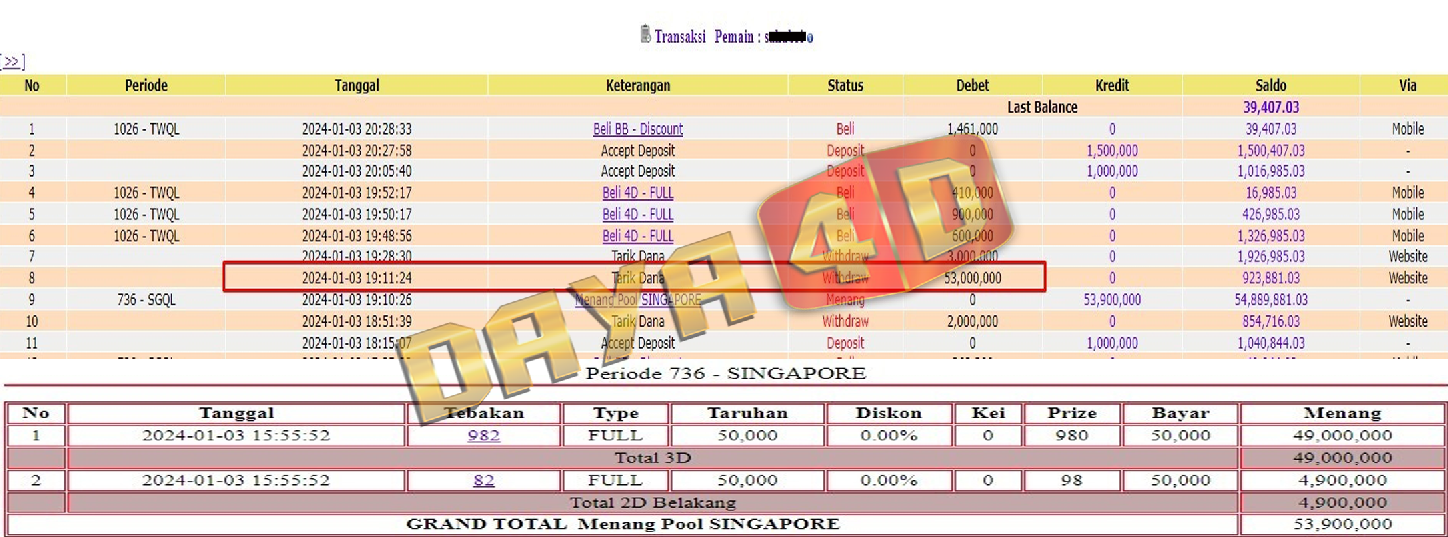This screenshot has height=537, width=1448.
Task: Click the "Saldo" column header
Action: click(1270, 86)
